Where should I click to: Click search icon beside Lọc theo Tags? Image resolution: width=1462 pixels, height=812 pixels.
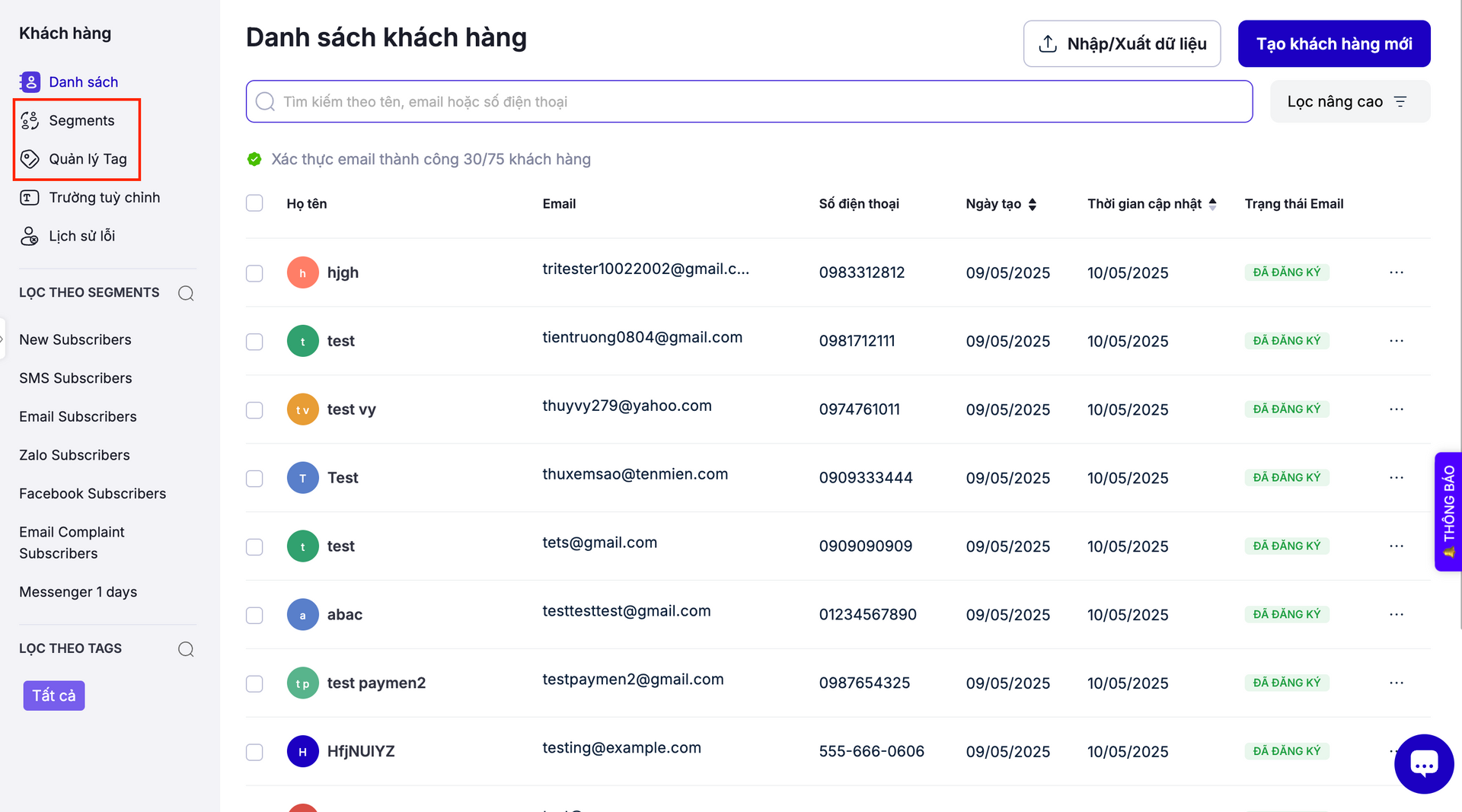point(186,649)
